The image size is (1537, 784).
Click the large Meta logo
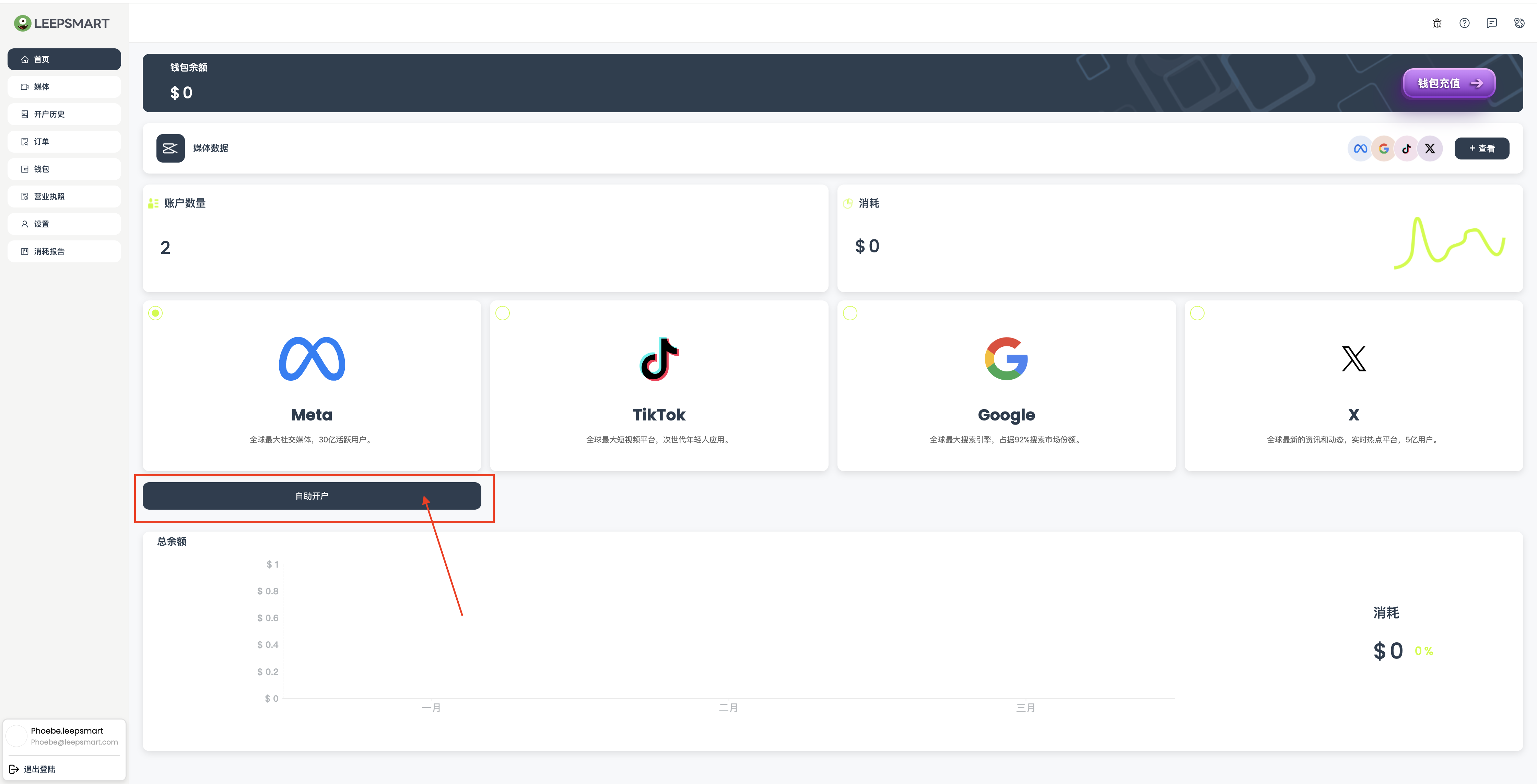(x=312, y=359)
